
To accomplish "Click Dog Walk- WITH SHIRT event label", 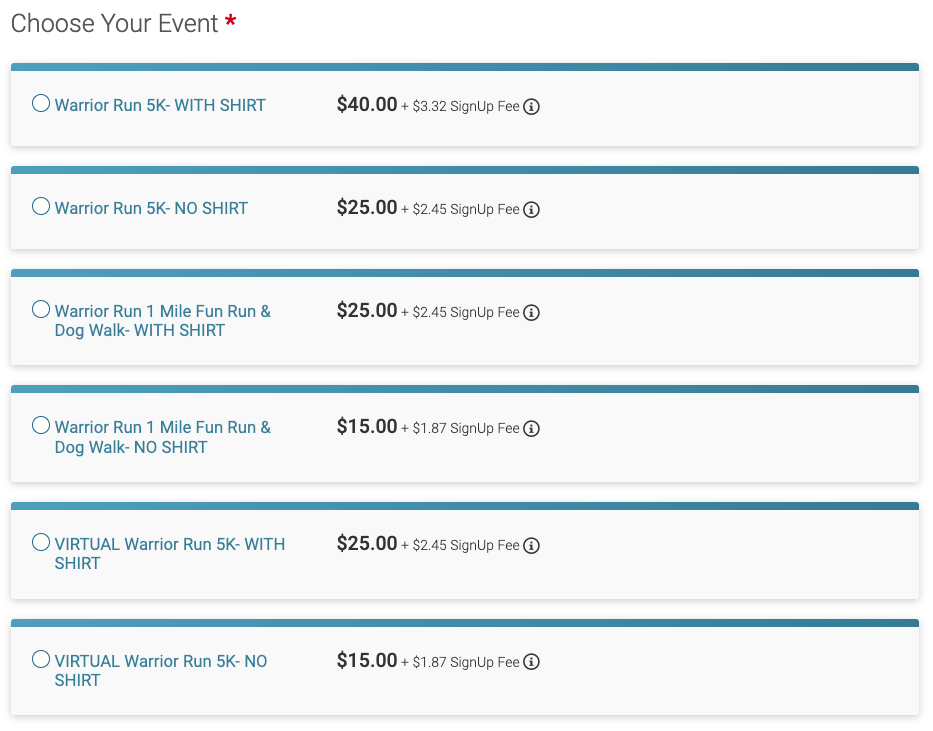I will pos(162,321).
